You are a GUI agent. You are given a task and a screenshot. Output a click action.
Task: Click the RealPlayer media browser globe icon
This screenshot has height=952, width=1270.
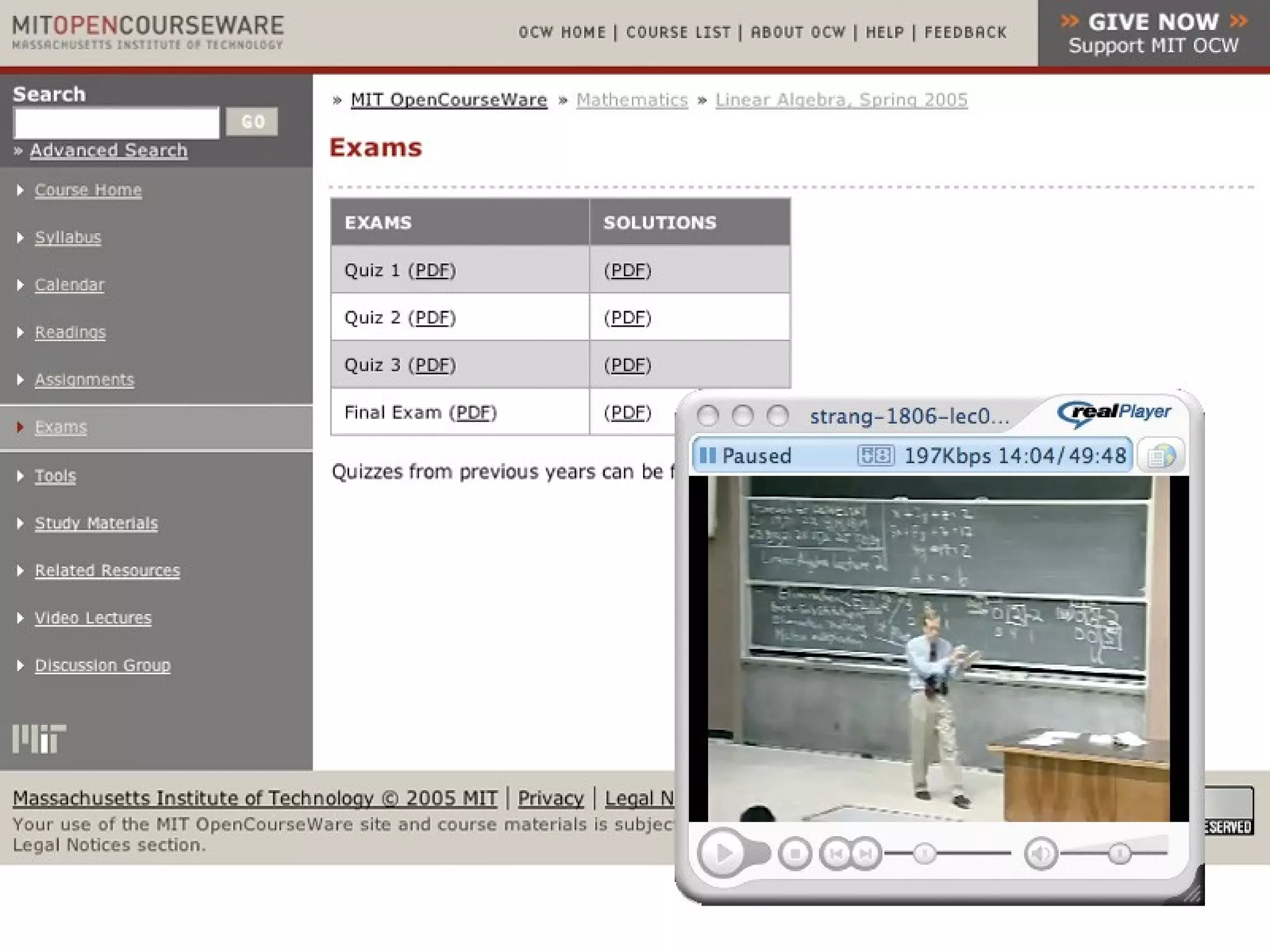pos(1160,457)
